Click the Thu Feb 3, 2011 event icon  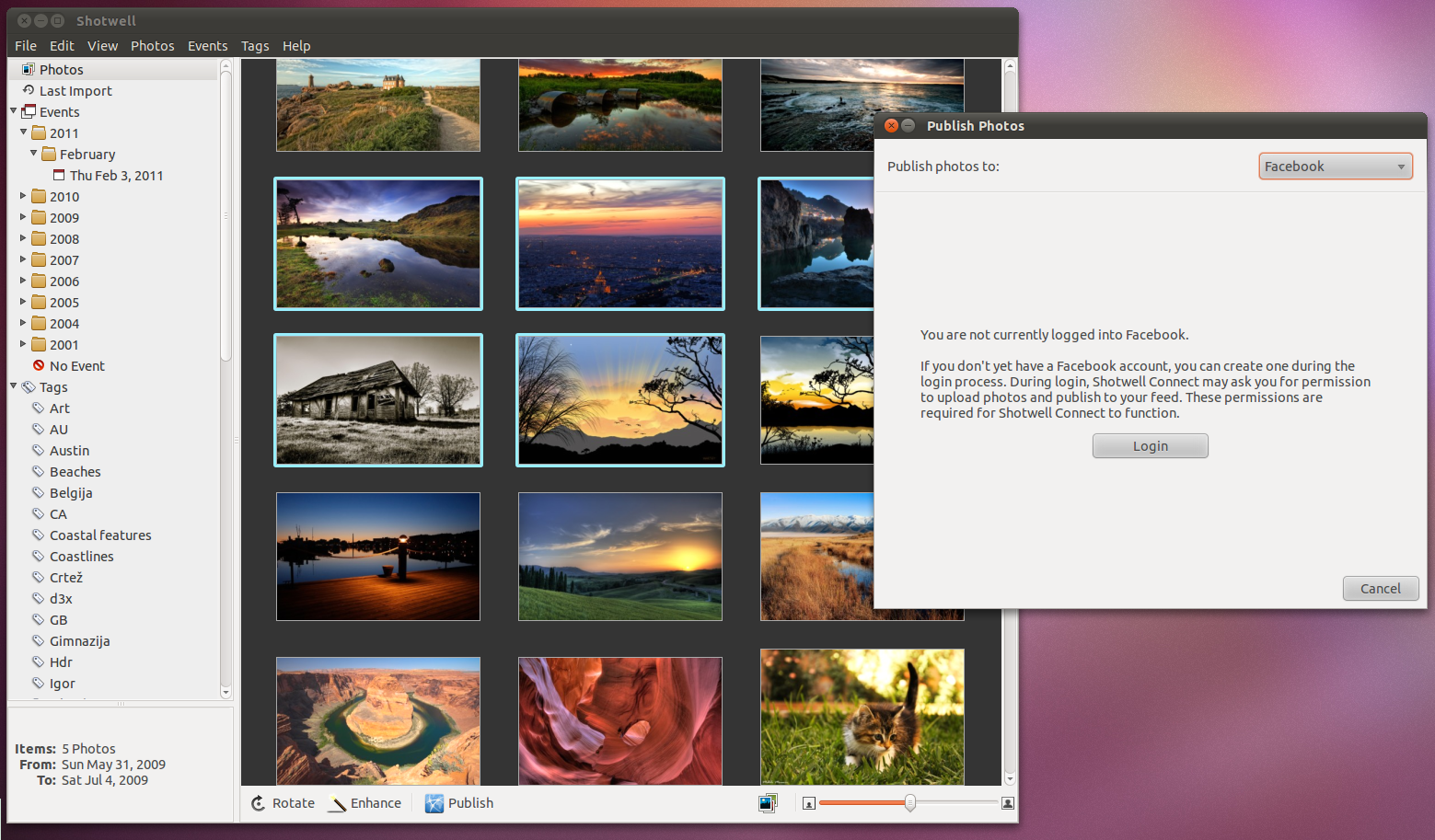[x=59, y=175]
